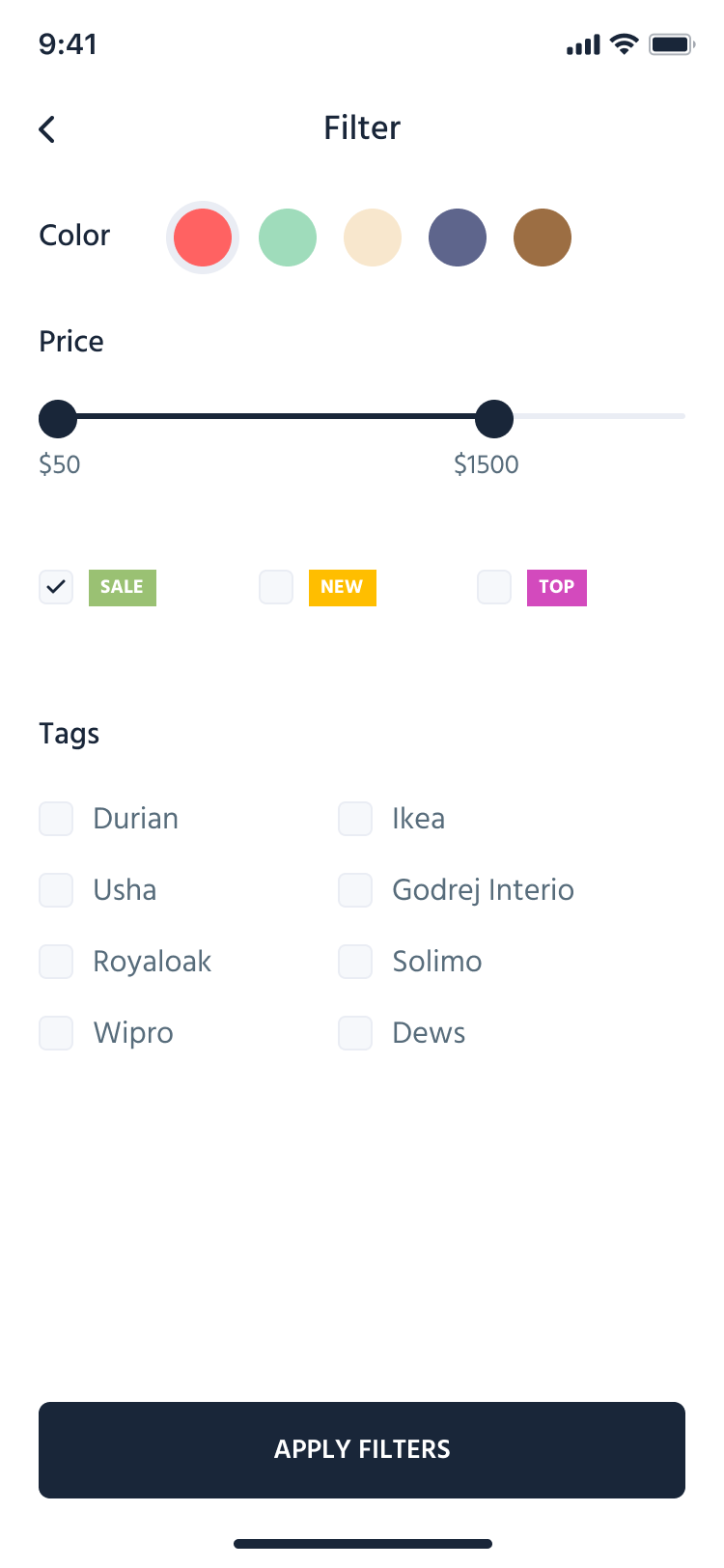
Task: Check the Godrej Interio tag
Action: click(355, 890)
